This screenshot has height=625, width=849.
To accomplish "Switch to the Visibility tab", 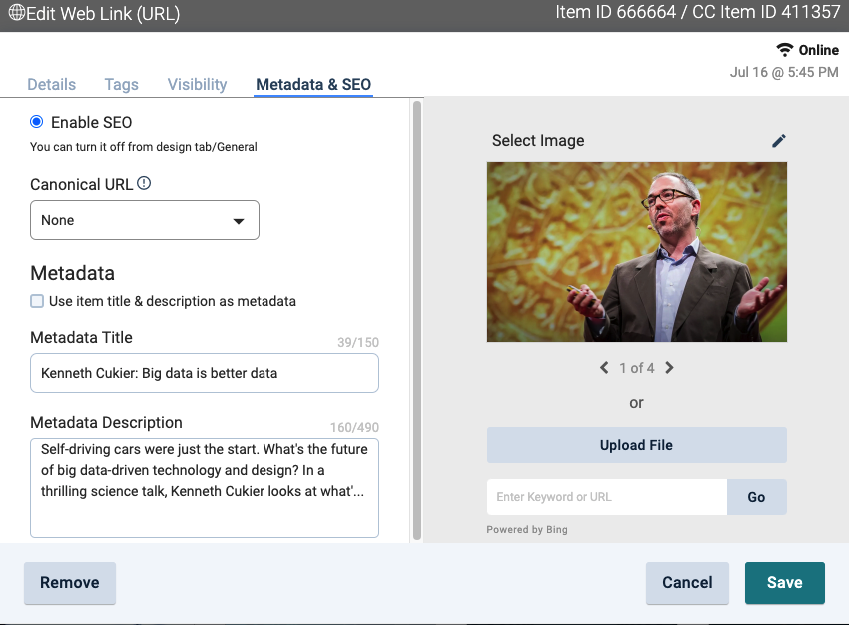I will pos(197,85).
